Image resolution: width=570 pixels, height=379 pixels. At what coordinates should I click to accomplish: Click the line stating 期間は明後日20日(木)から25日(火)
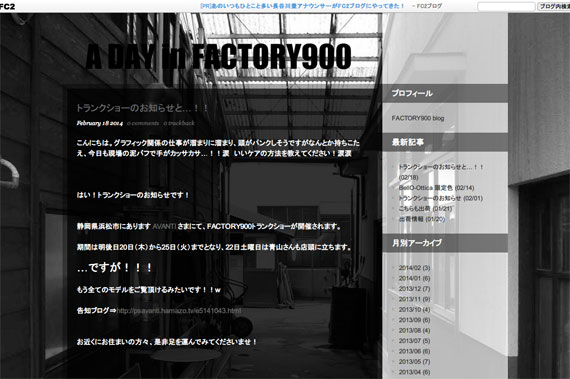pyautogui.click(x=214, y=247)
